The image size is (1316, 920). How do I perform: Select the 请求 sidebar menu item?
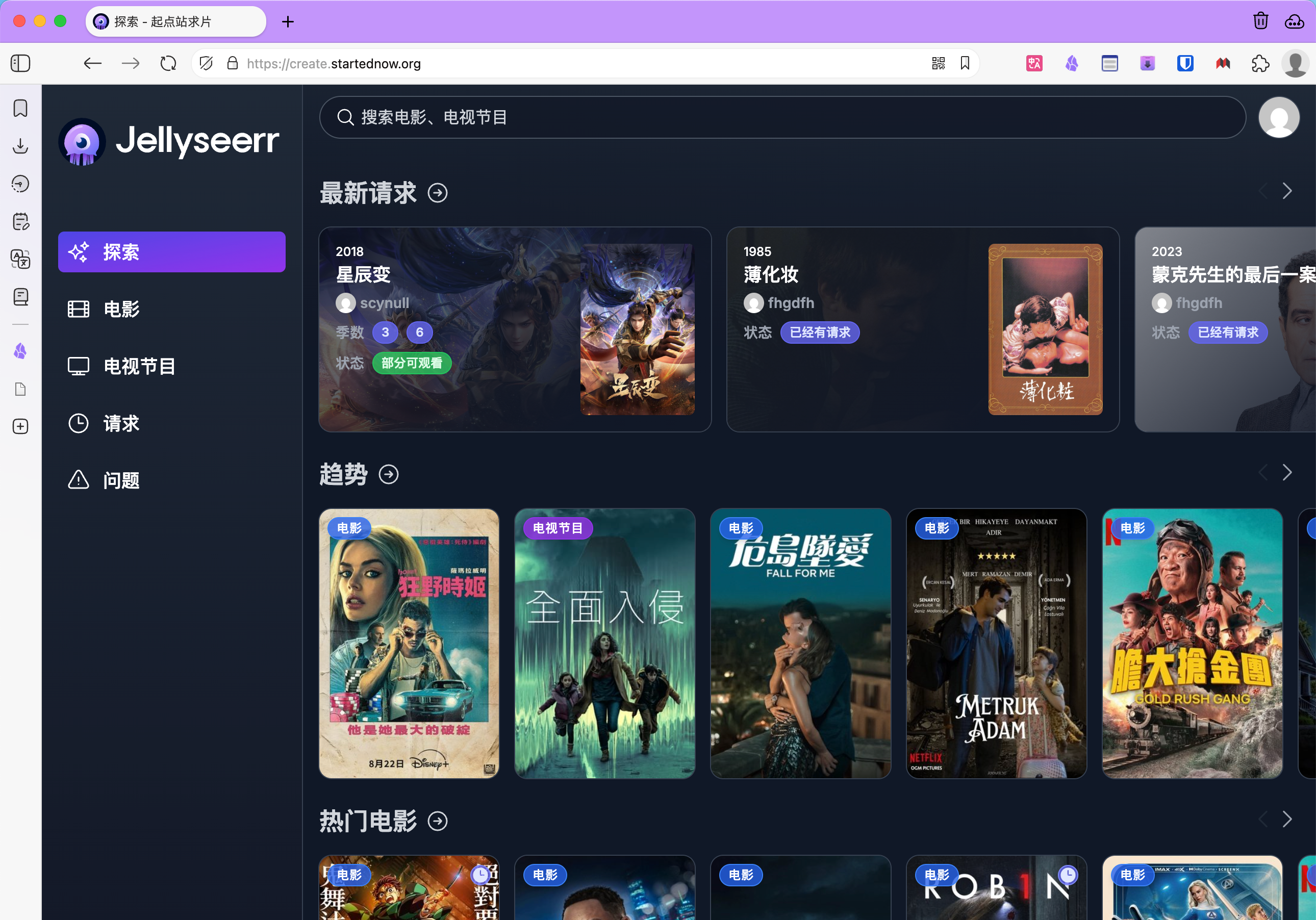click(x=172, y=424)
